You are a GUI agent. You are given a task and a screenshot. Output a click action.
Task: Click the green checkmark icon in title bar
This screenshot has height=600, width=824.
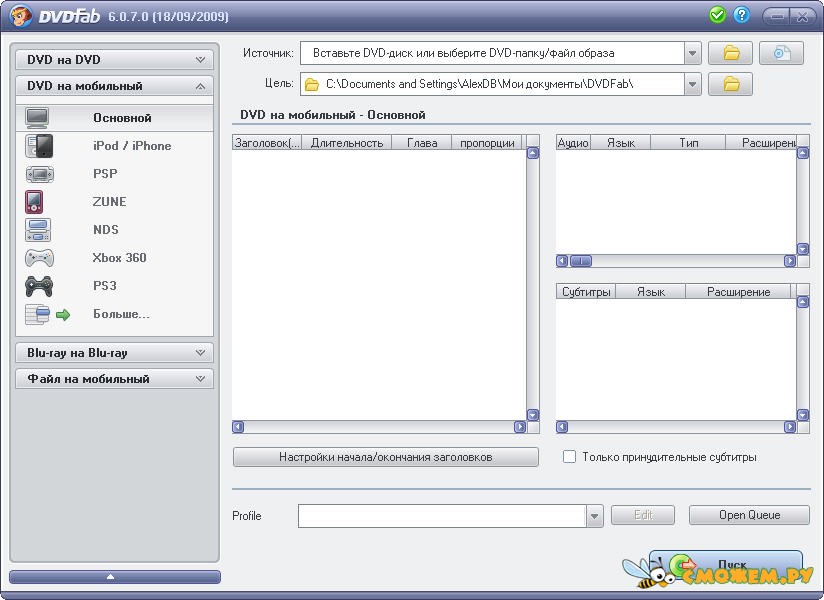click(x=717, y=15)
